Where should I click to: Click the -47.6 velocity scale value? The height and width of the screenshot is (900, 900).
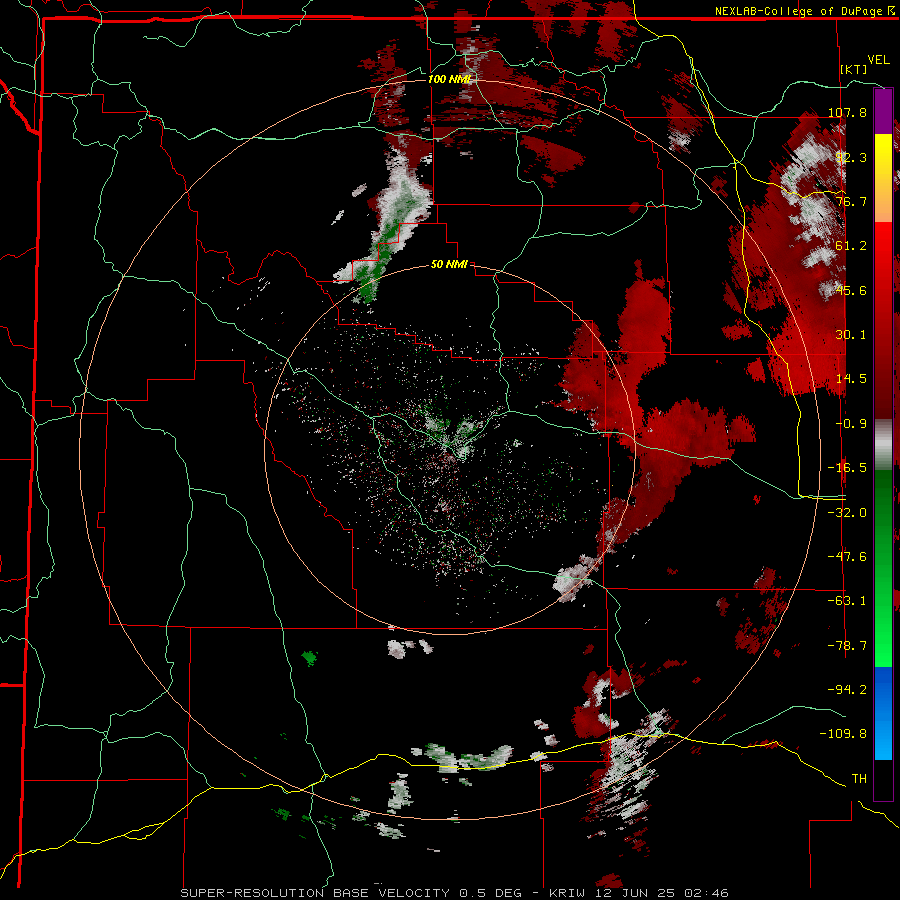click(x=847, y=557)
